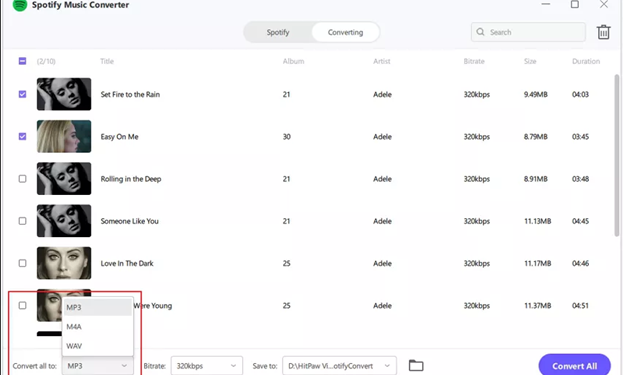Click the duration 03:48

tap(580, 179)
